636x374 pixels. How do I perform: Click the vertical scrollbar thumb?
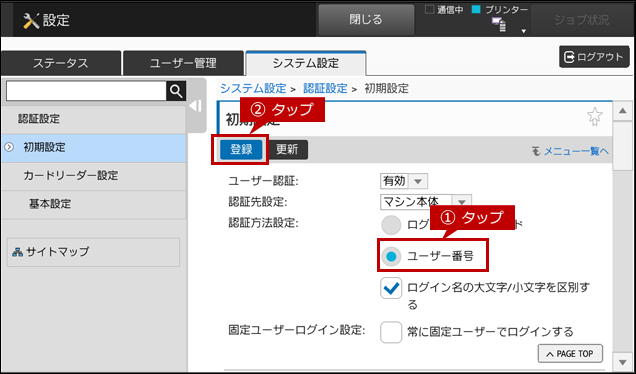tap(622, 146)
